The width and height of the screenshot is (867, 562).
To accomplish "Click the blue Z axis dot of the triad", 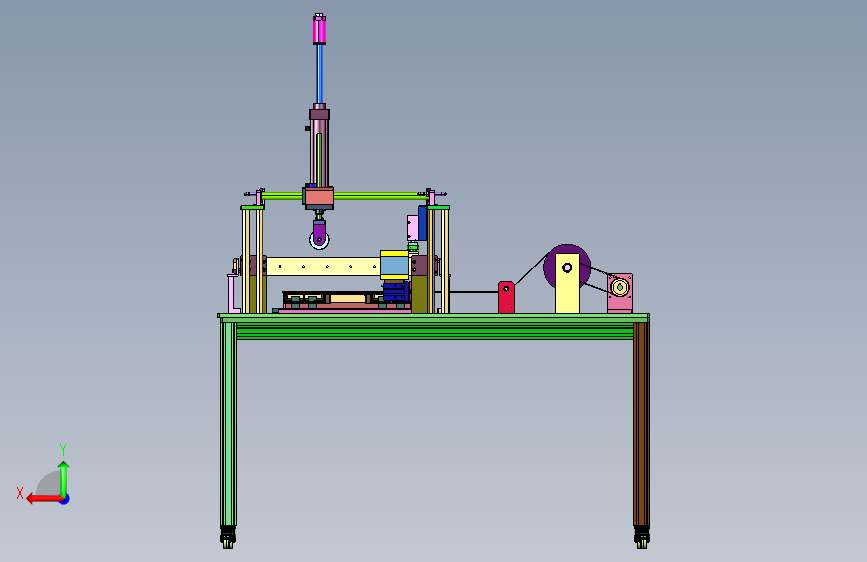I will 65,499.
